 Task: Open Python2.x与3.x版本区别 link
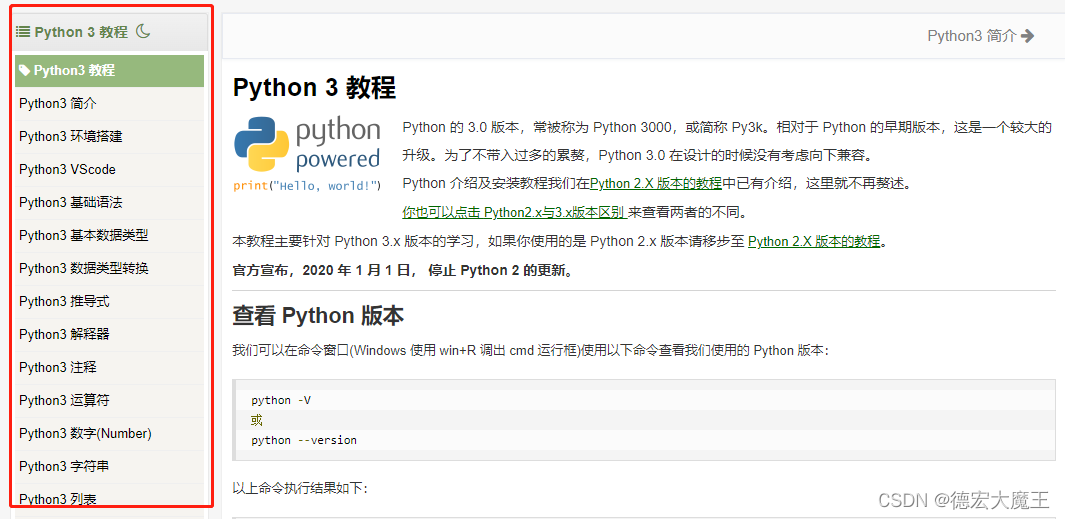click(513, 213)
